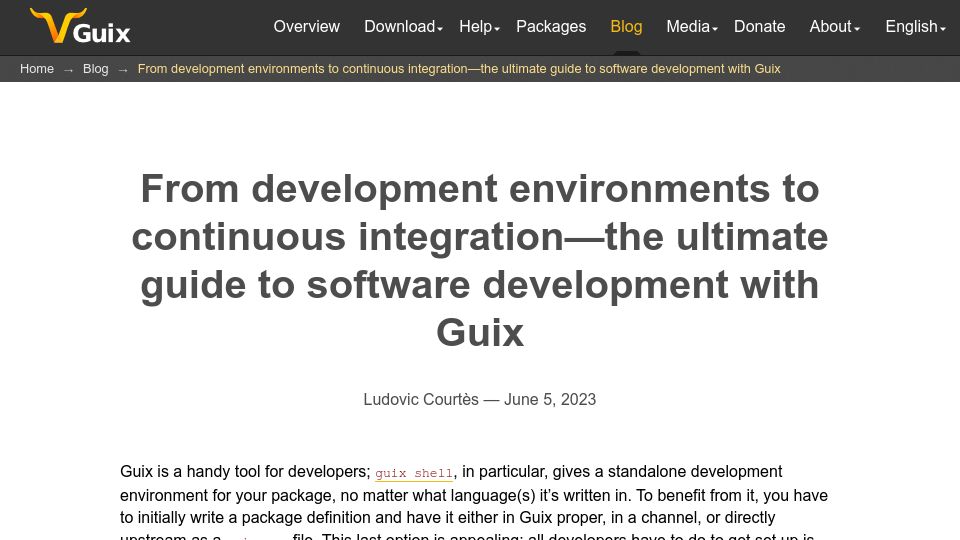Expand the About dropdown menu

pos(834,26)
